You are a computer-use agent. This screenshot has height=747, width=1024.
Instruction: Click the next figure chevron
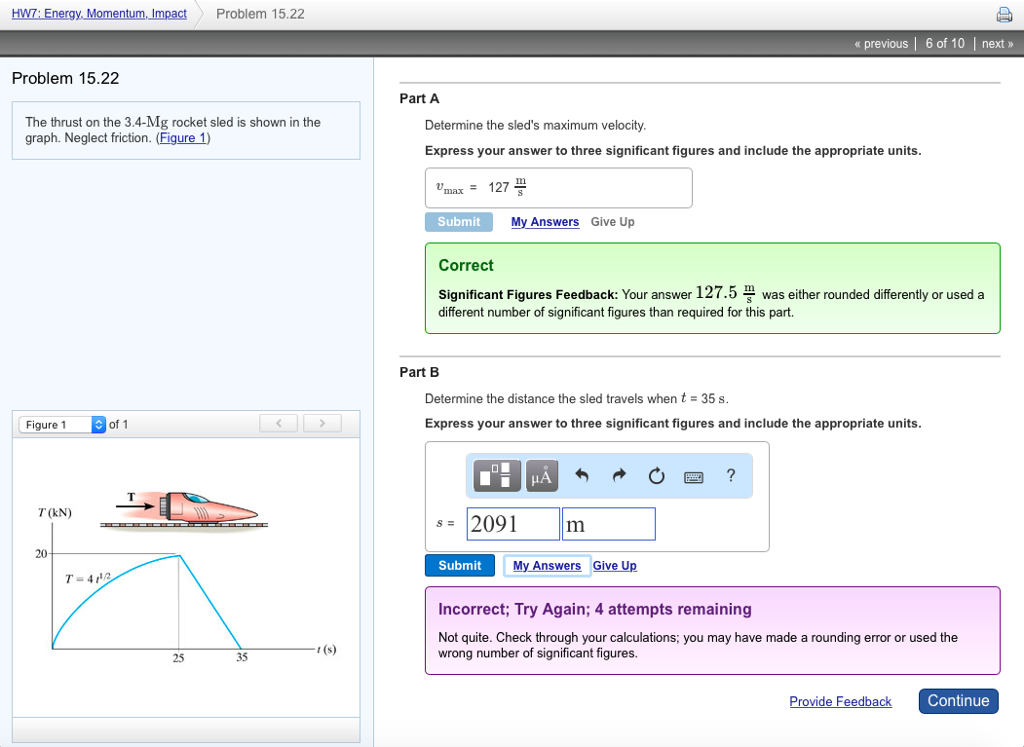point(322,424)
